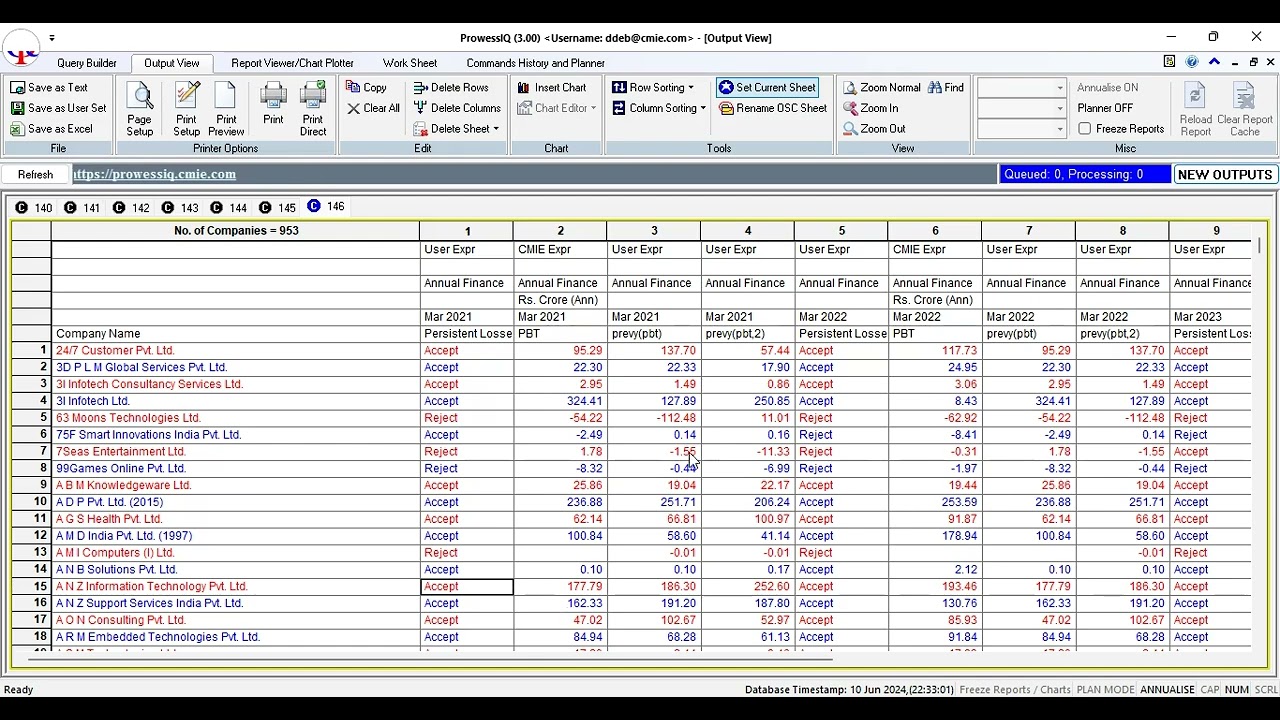Open Report Viewer/Chart Plotter tab

292,63
